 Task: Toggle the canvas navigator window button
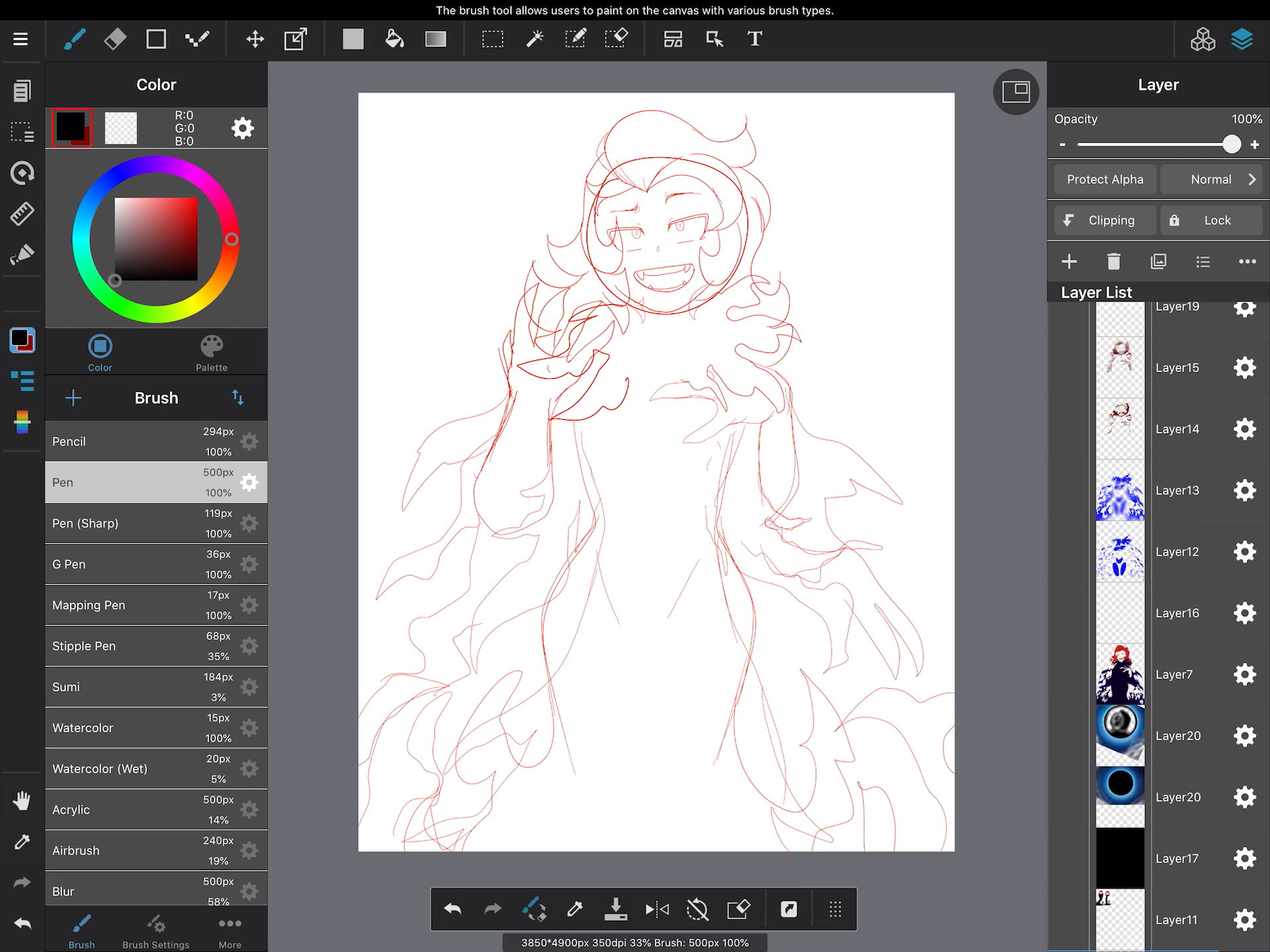pos(1016,91)
